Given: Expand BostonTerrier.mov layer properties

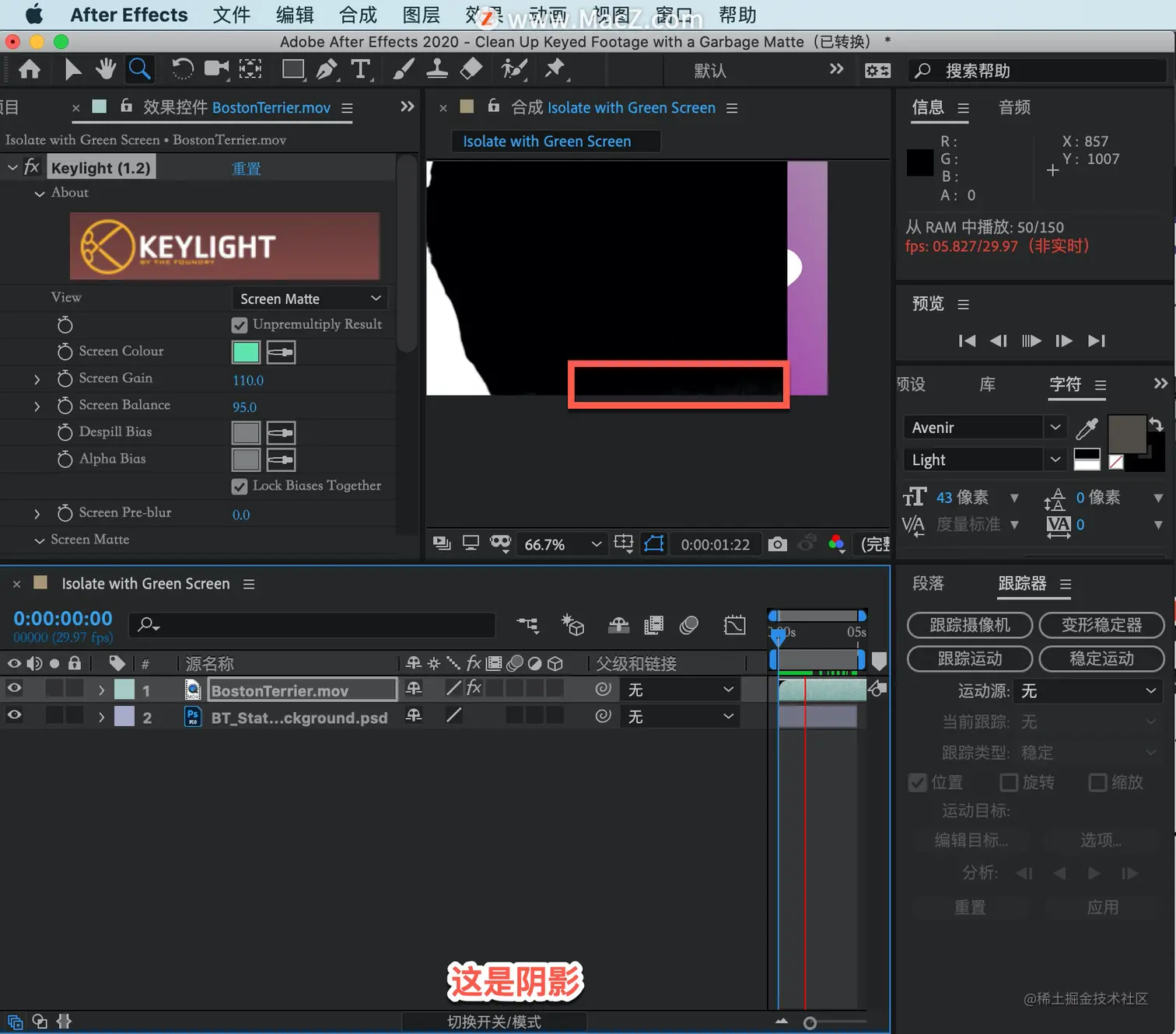Looking at the screenshot, I should tap(101, 690).
